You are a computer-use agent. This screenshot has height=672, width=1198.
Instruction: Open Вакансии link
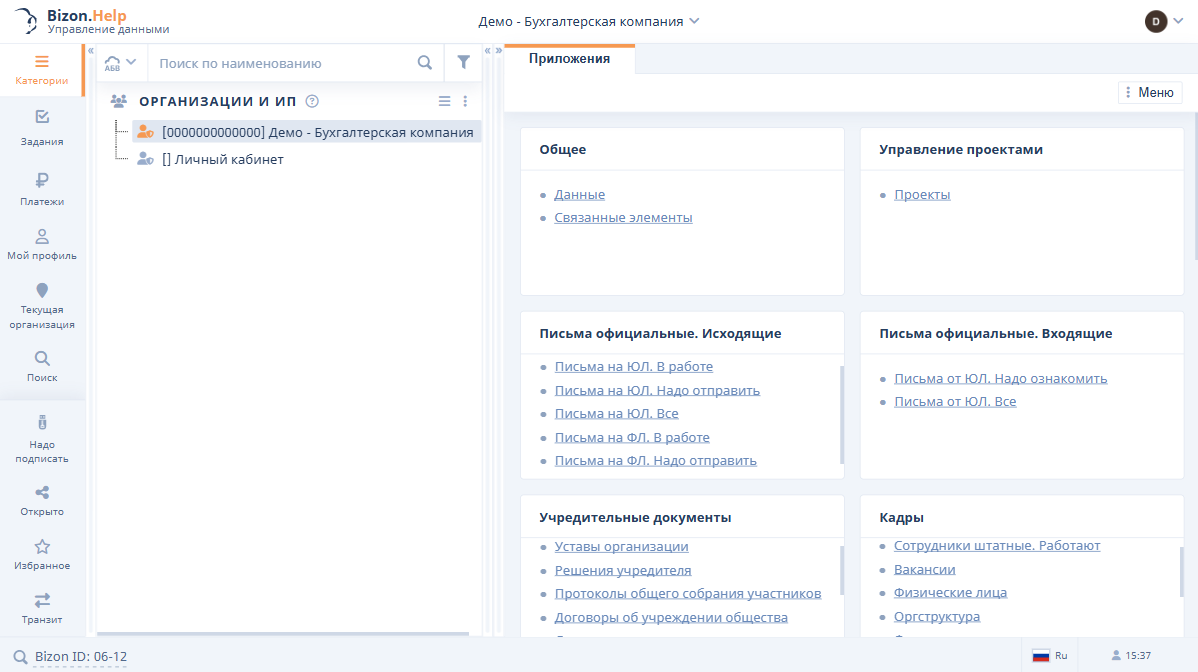click(x=924, y=570)
